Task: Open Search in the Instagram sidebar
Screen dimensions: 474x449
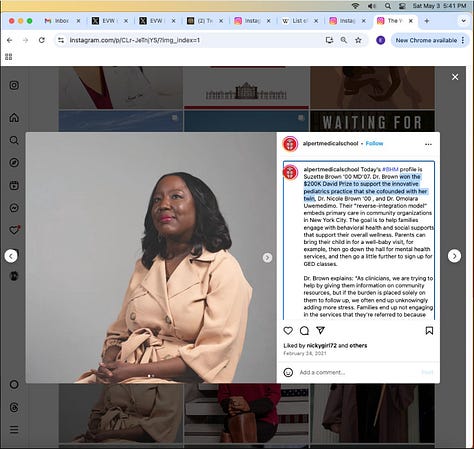Action: point(14,140)
